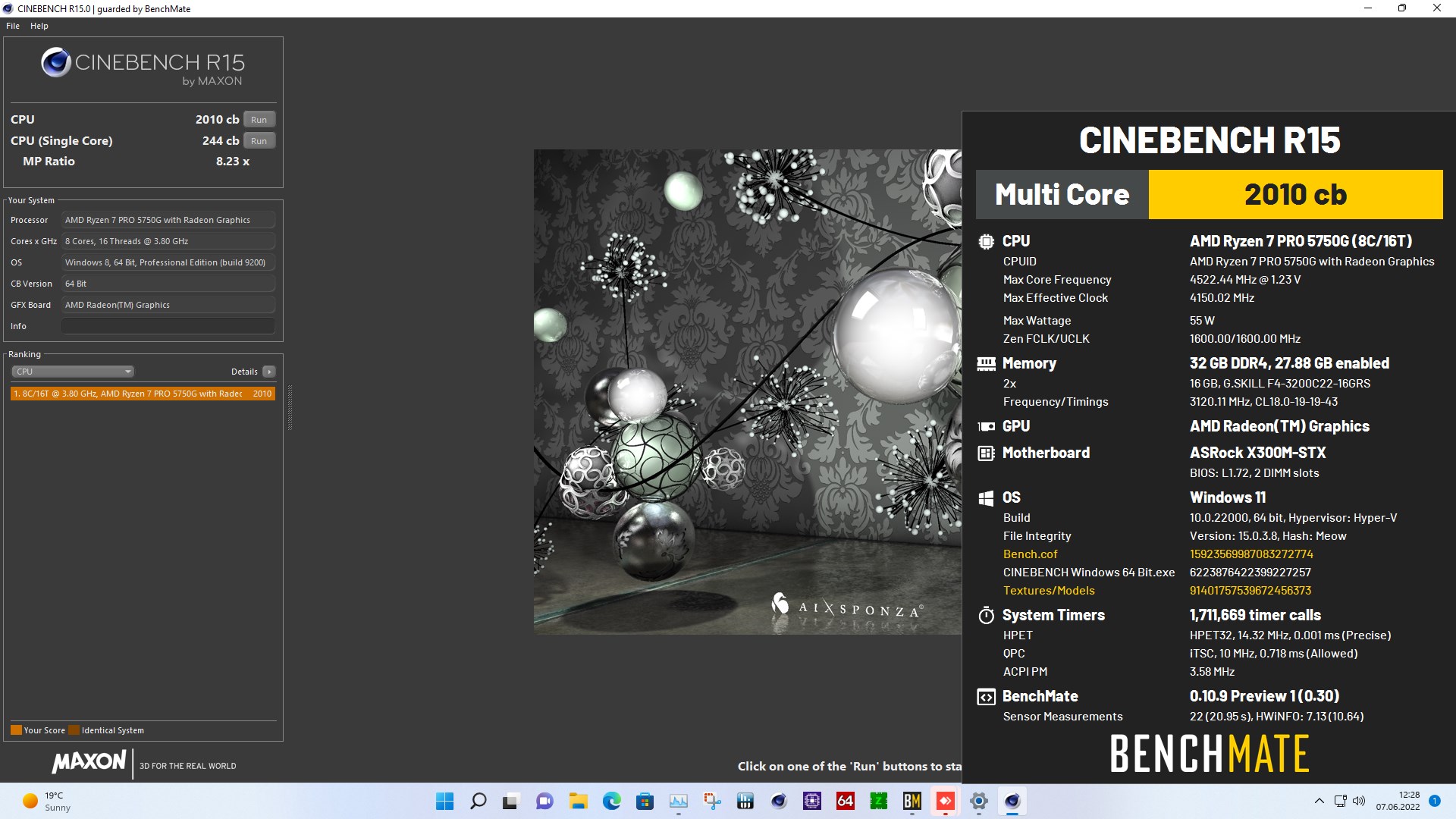Click the Textures/Models integrity label

coord(1049,591)
